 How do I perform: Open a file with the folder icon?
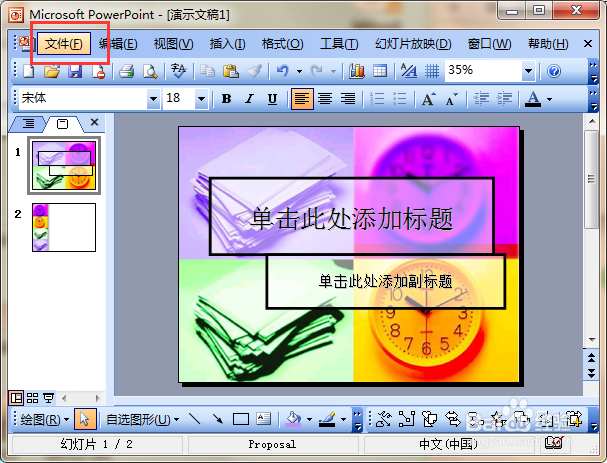[x=52, y=71]
